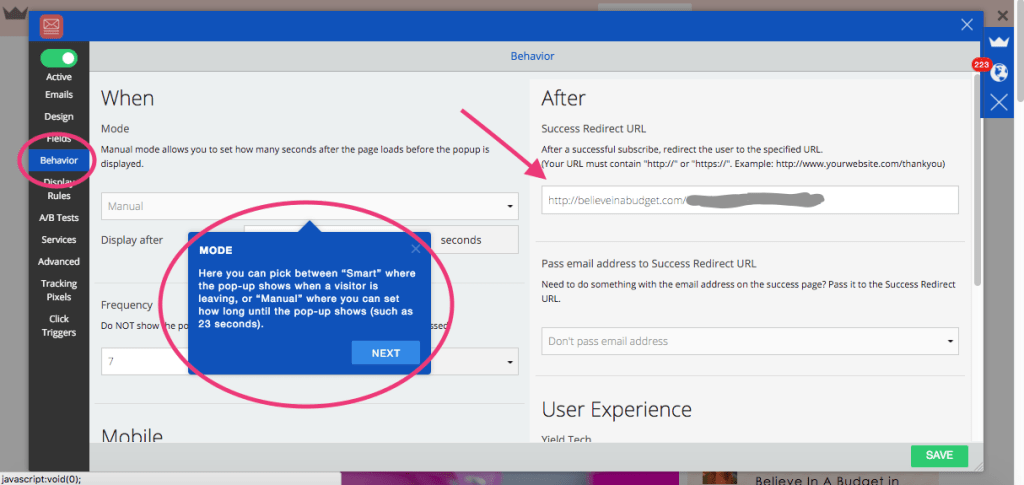Image resolution: width=1024 pixels, height=485 pixels.
Task: Click the X icon in right blue sidebar
Action: pyautogui.click(x=998, y=102)
